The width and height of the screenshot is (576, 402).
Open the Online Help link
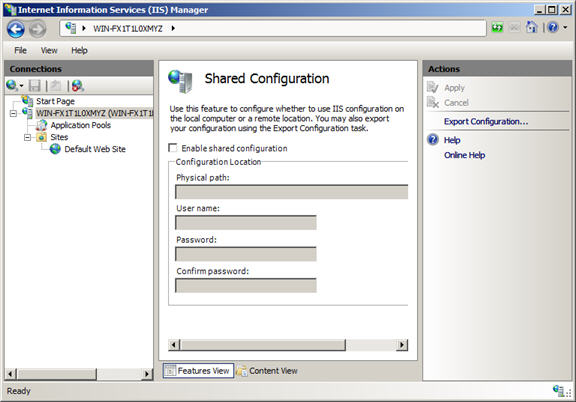pyautogui.click(x=464, y=155)
